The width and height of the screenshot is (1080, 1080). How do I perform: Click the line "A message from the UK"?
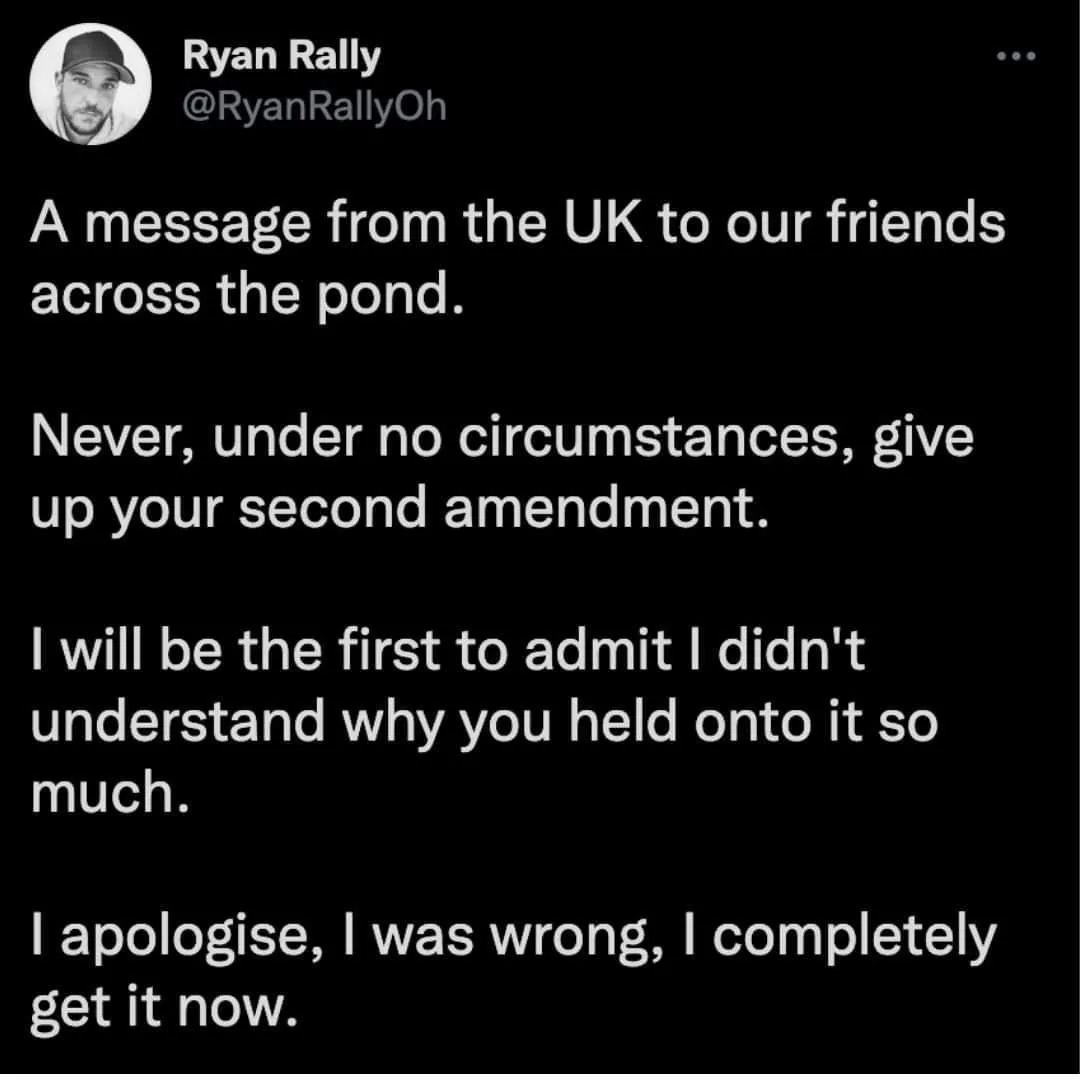pos(516,224)
